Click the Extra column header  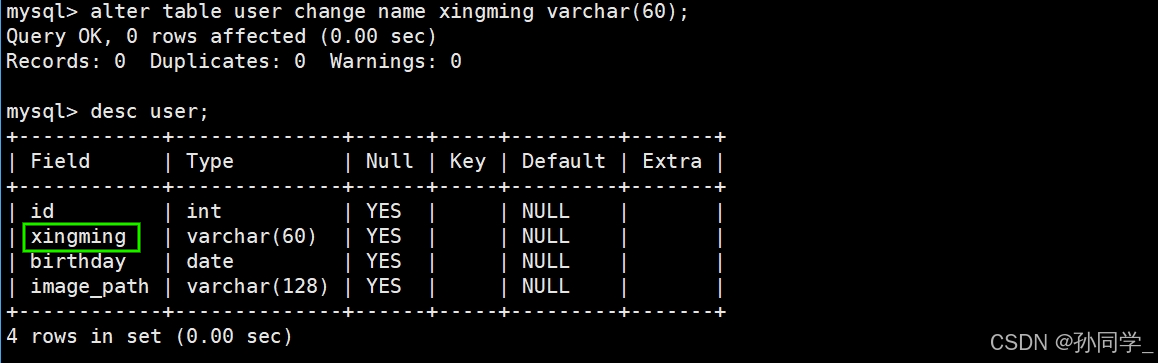[672, 162]
